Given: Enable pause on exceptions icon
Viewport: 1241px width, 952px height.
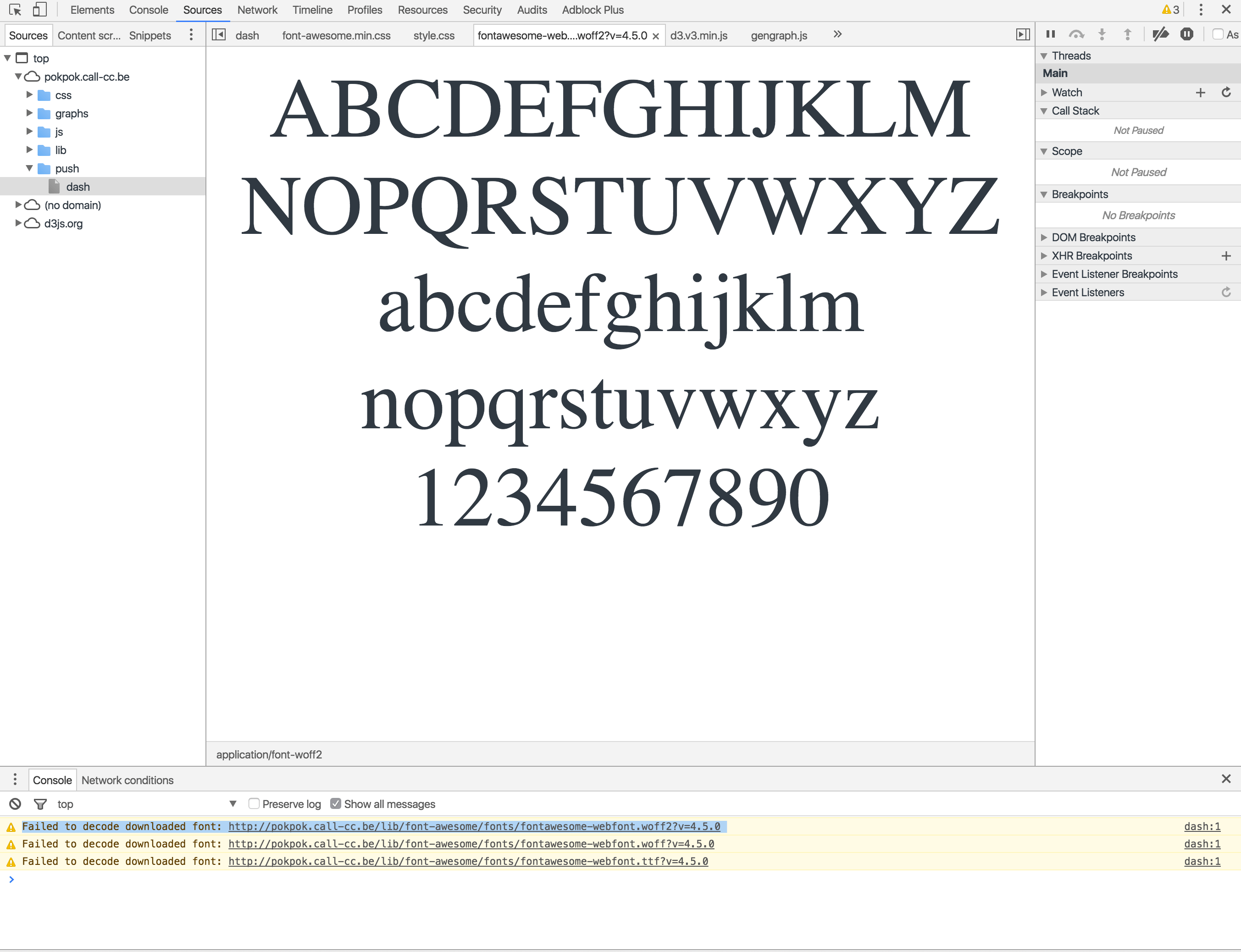Looking at the screenshot, I should (1186, 34).
